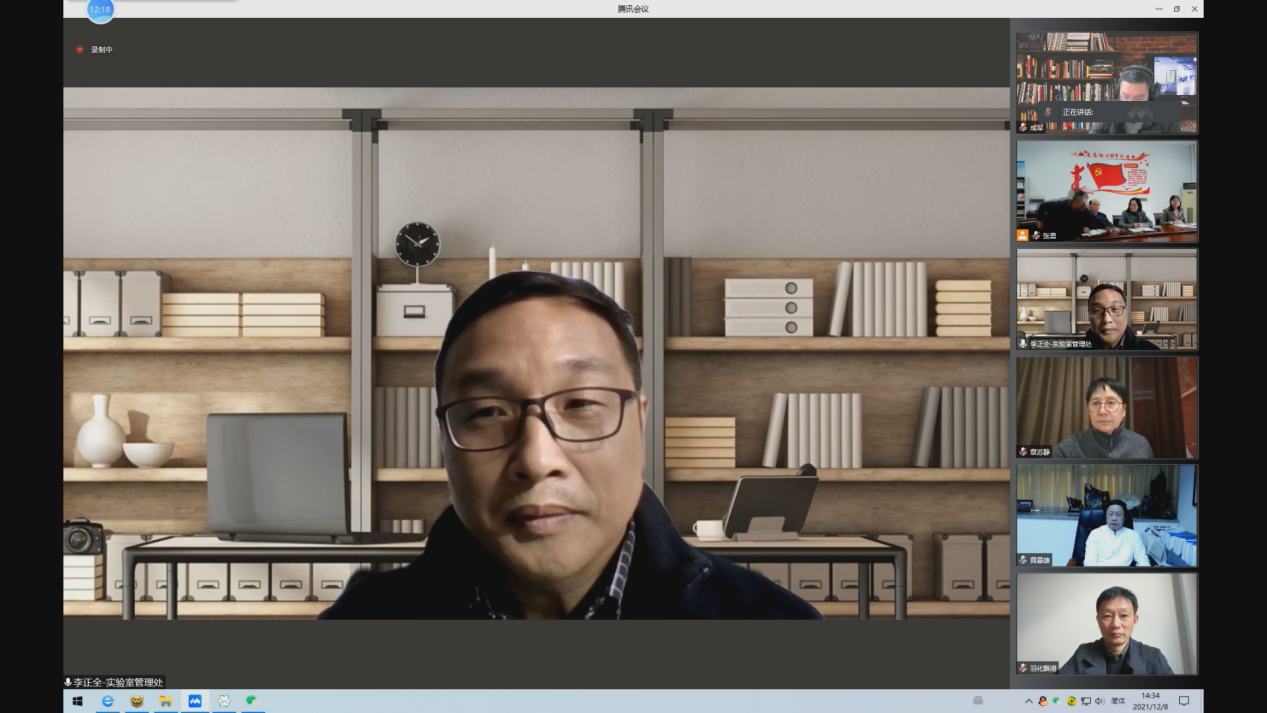Click the orange host icon on 张勇 tile
Image resolution: width=1267 pixels, height=713 pixels.
click(x=1022, y=236)
